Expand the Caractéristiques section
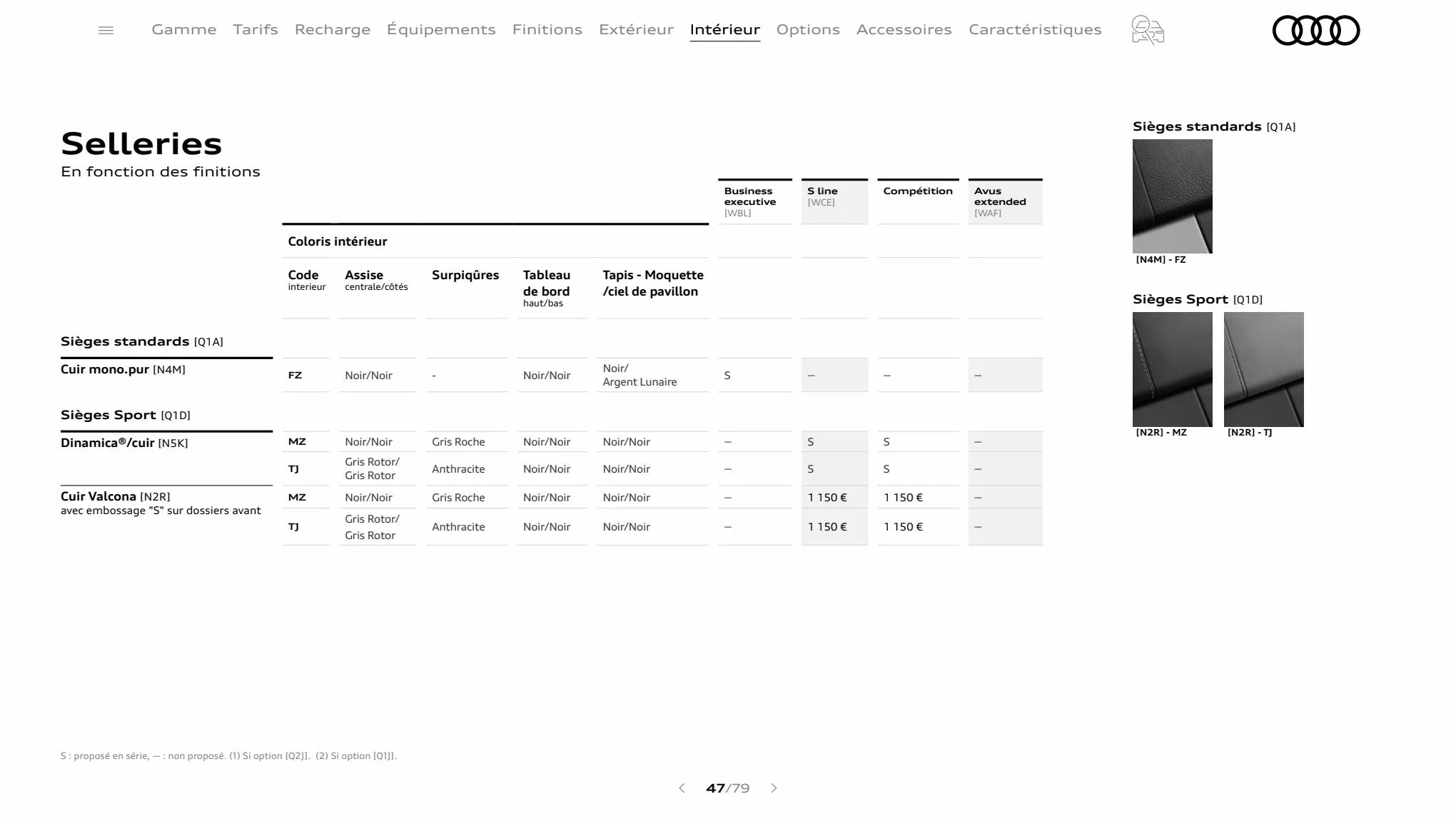Screen dimensions: 1456x819 click(1035, 29)
